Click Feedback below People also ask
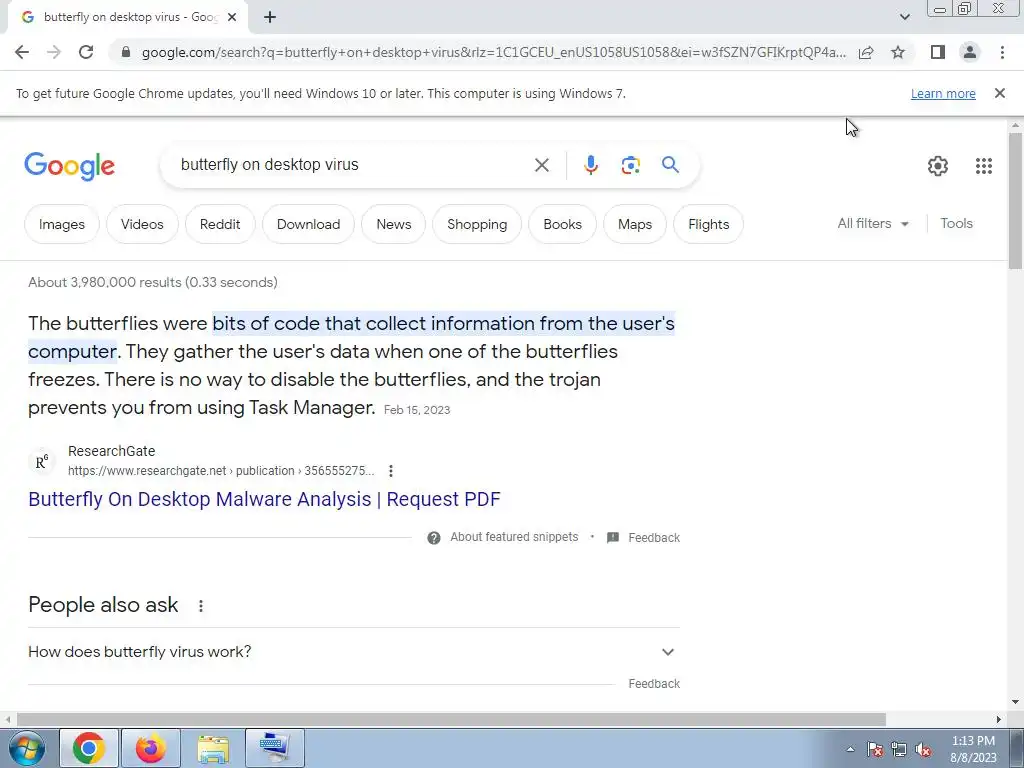This screenshot has height=768, width=1024. tap(654, 684)
